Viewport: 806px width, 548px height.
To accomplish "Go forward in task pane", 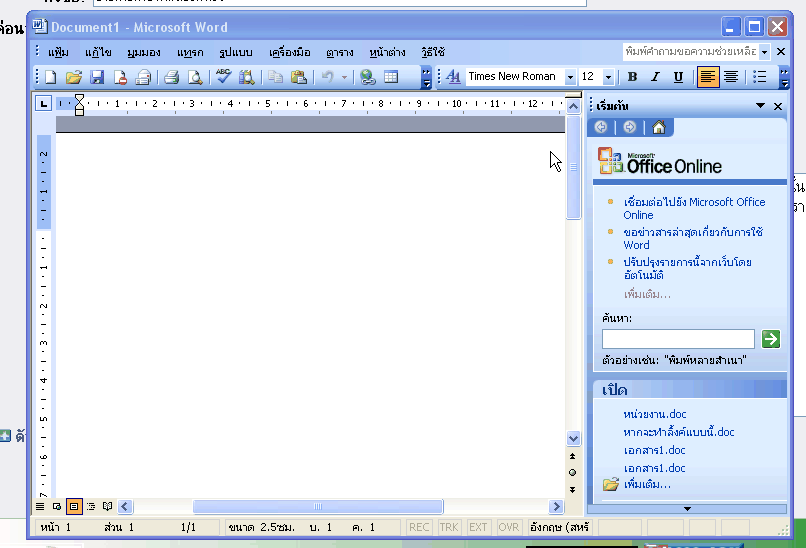I will click(630, 127).
